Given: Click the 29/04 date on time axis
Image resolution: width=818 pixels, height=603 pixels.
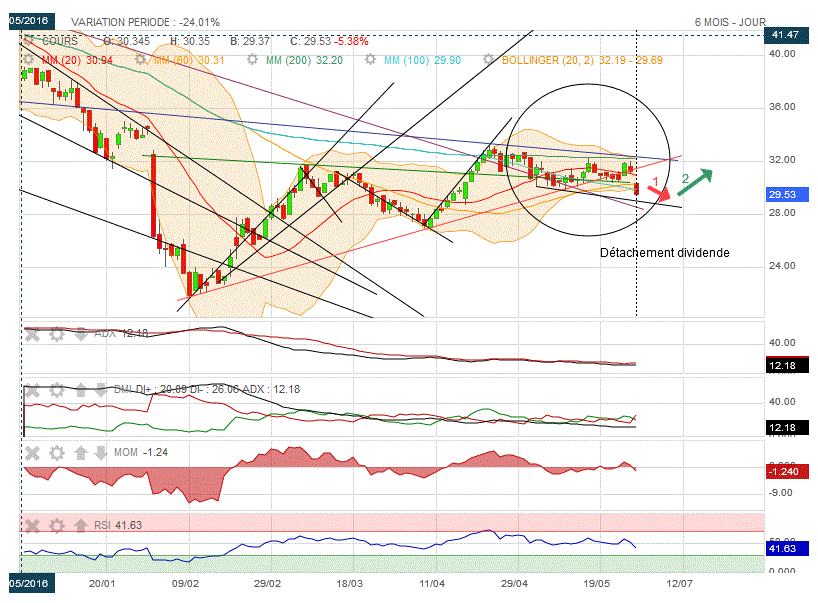Looking at the screenshot, I should click(x=514, y=583).
